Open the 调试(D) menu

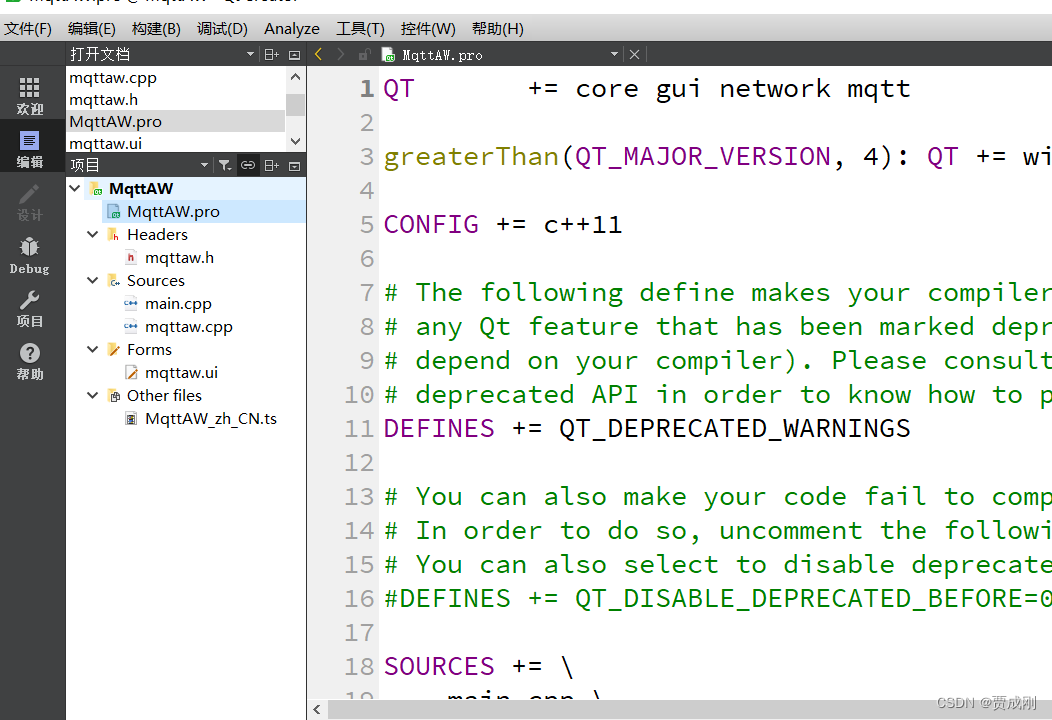[x=222, y=29]
